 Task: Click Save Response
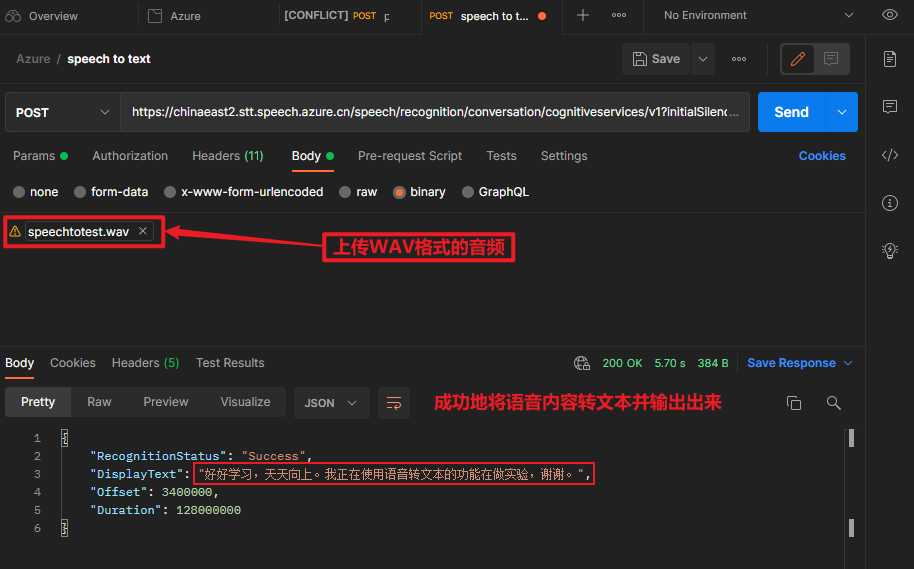coord(791,363)
